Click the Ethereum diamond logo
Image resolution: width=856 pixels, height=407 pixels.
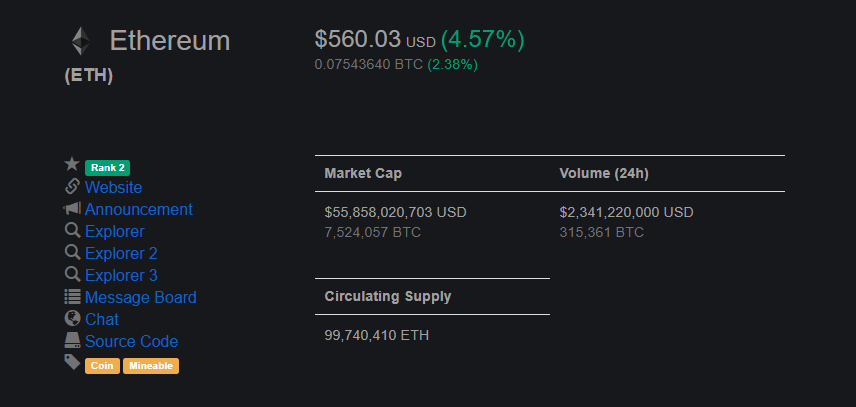[x=81, y=41]
